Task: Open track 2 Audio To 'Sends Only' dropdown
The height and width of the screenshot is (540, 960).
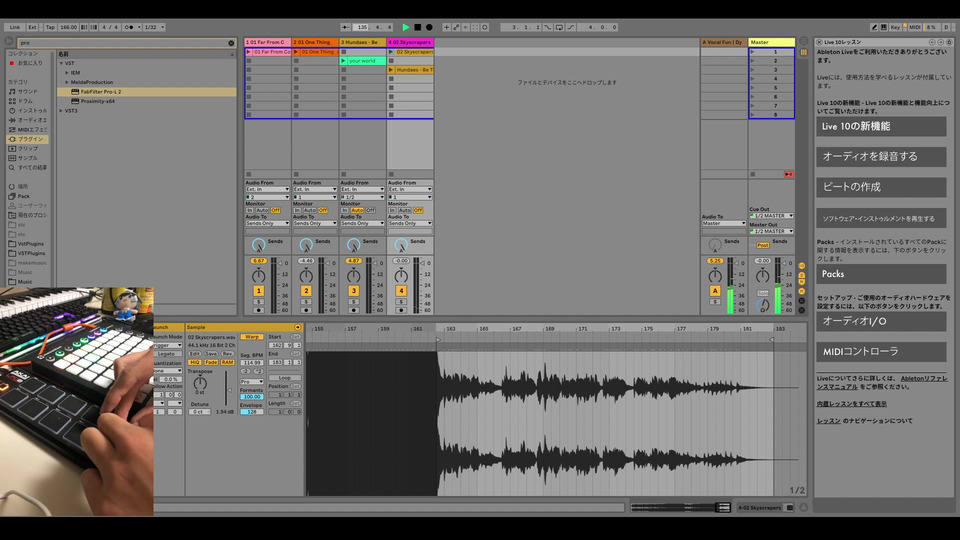Action: [315, 223]
